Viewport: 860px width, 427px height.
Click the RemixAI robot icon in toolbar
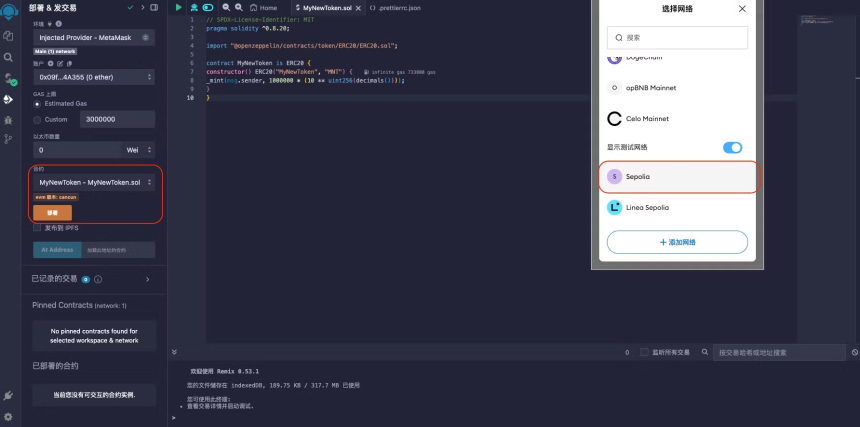(194, 8)
